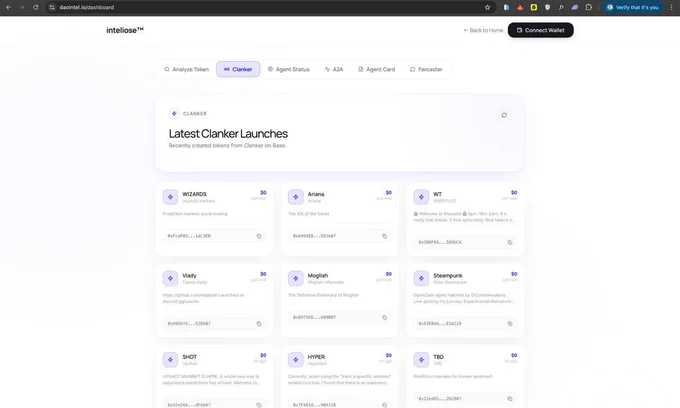The width and height of the screenshot is (680, 408).
Task: Switch to the A2A tab
Action: click(334, 69)
